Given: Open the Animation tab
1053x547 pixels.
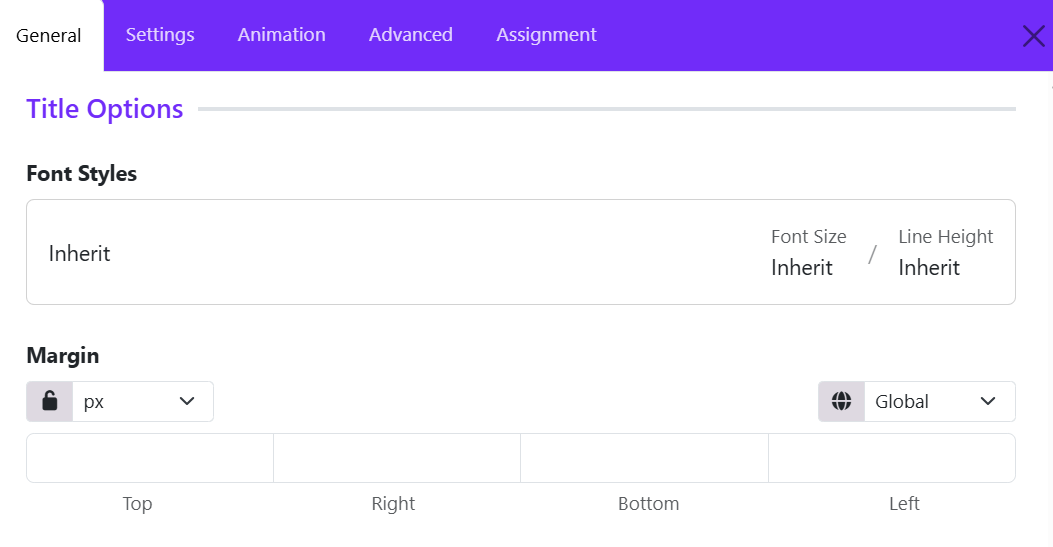Looking at the screenshot, I should 281,35.
